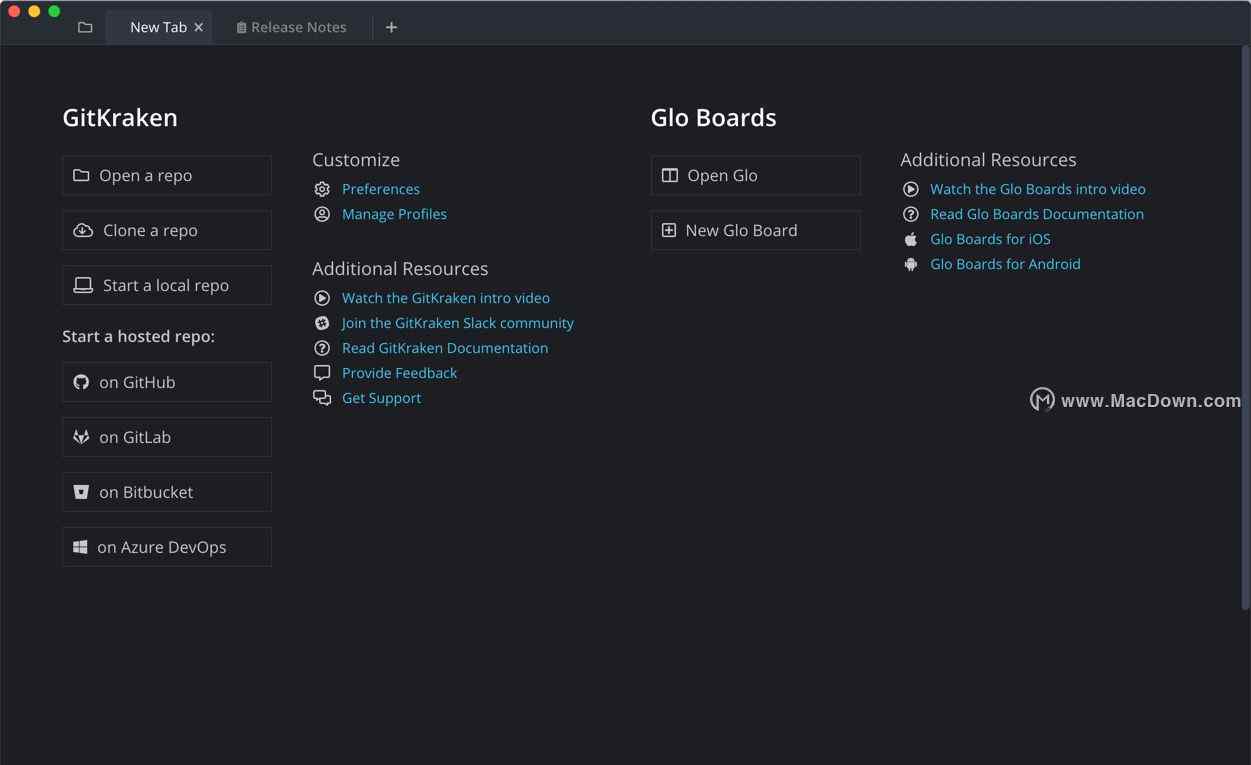Click the question mark icon beside Glo Boards Documentation

pyautogui.click(x=910, y=214)
